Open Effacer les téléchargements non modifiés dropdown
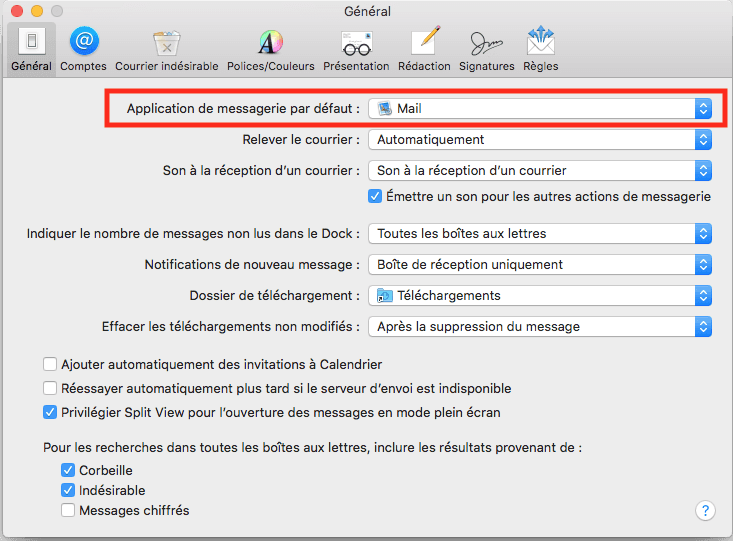733x541 pixels. 540,326
